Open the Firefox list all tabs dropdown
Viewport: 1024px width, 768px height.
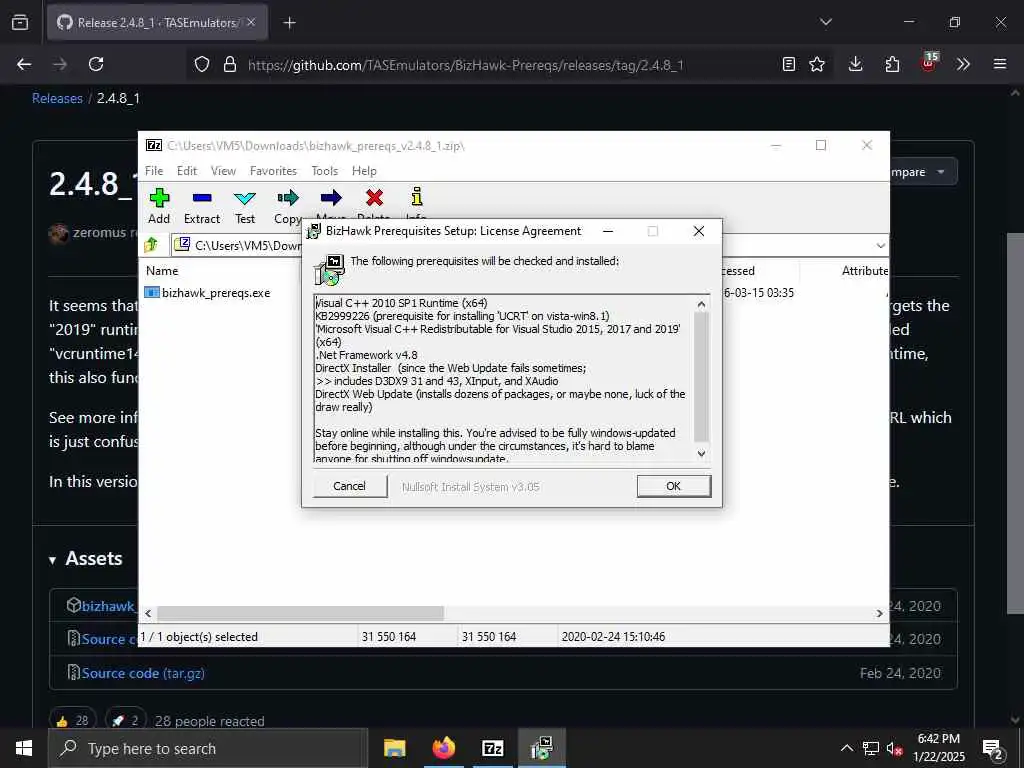[825, 22]
